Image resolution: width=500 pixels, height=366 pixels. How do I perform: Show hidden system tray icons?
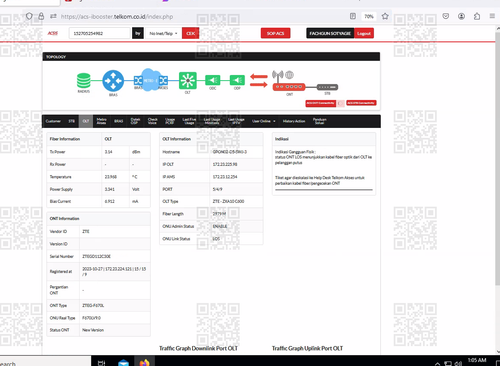[x=438, y=364]
